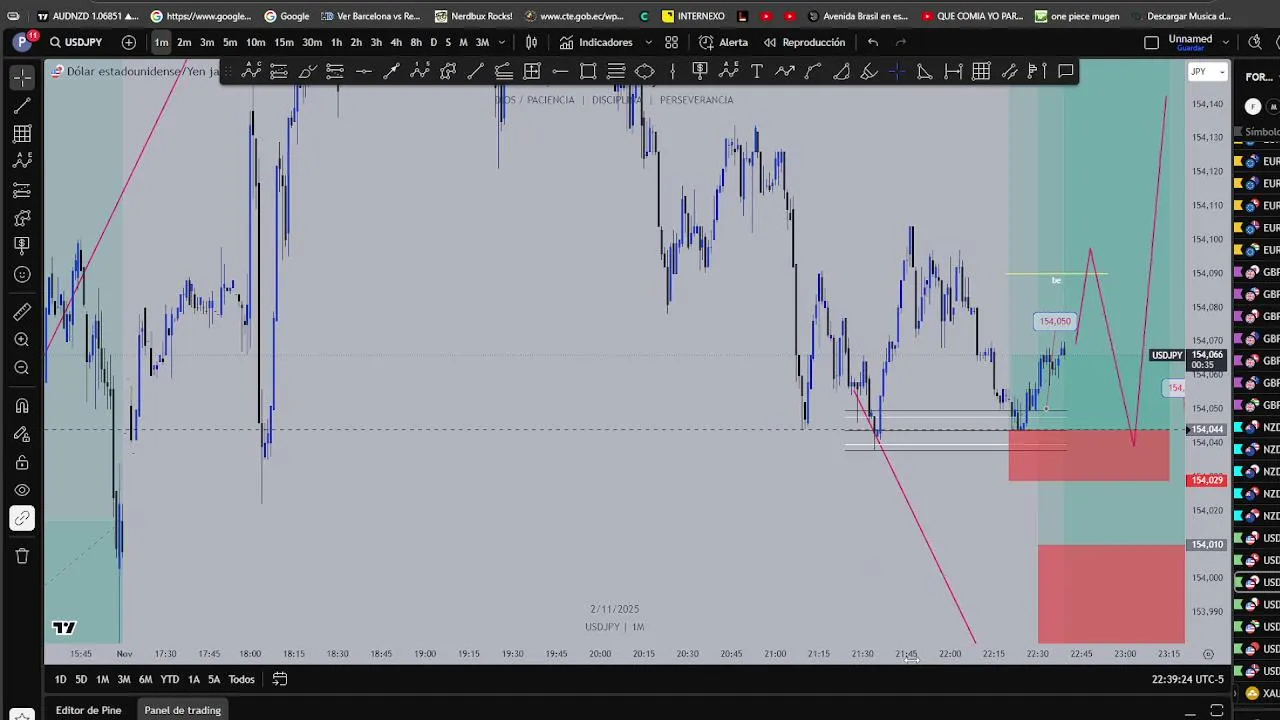This screenshot has height=720, width=1280.
Task: Click the go to date calendar icon
Action: [280, 679]
